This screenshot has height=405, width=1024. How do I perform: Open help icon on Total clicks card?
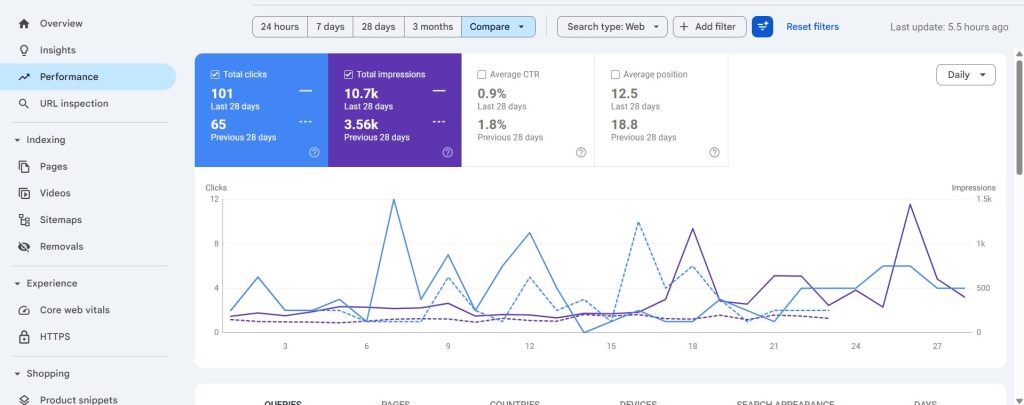pos(314,152)
